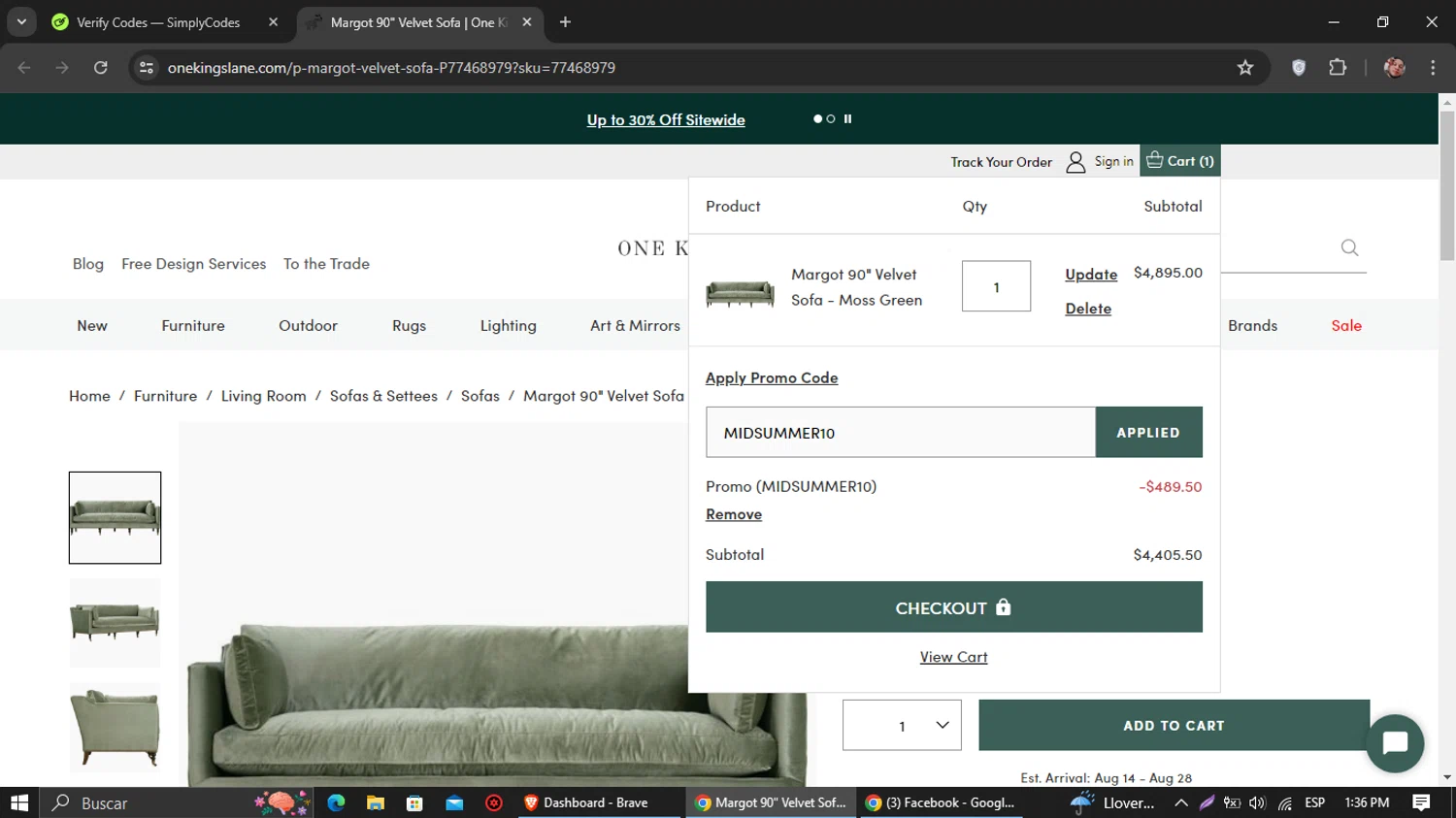Image resolution: width=1456 pixels, height=818 pixels.
Task: Close the Margot Velvet Sofa tab
Action: click(527, 22)
